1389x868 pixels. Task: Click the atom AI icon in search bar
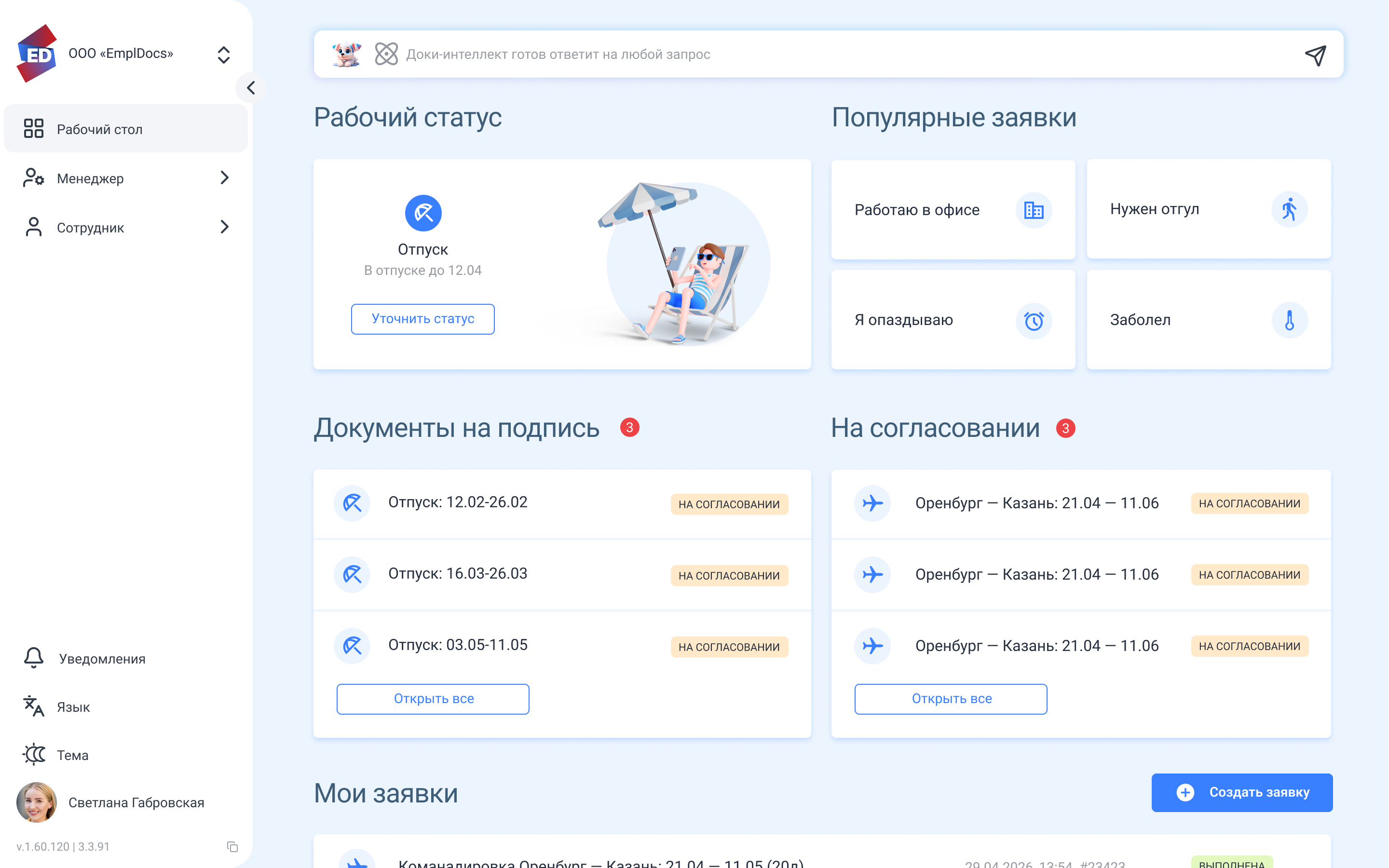point(386,54)
